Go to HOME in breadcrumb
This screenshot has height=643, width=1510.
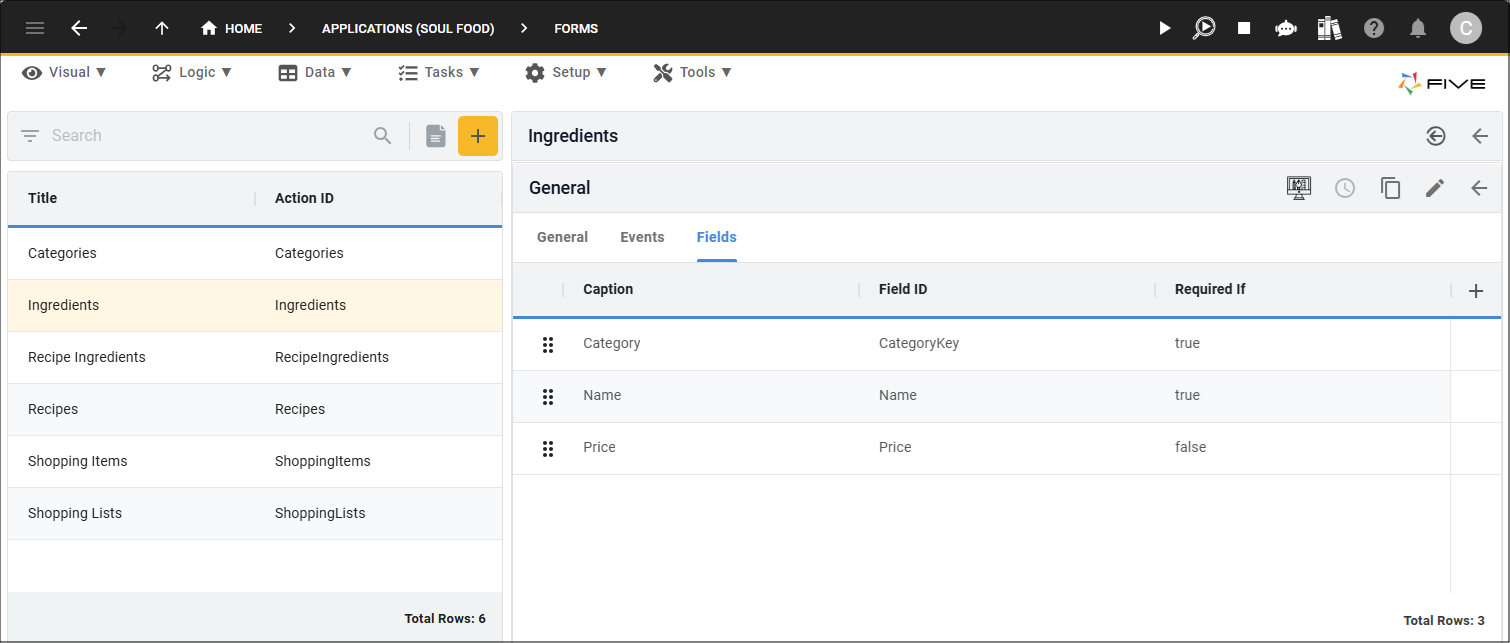(x=232, y=29)
